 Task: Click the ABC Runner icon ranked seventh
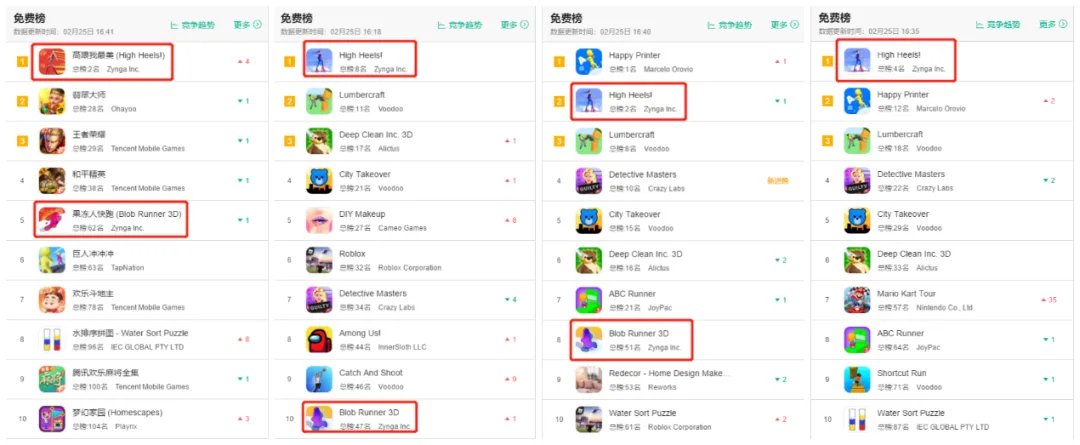(588, 300)
